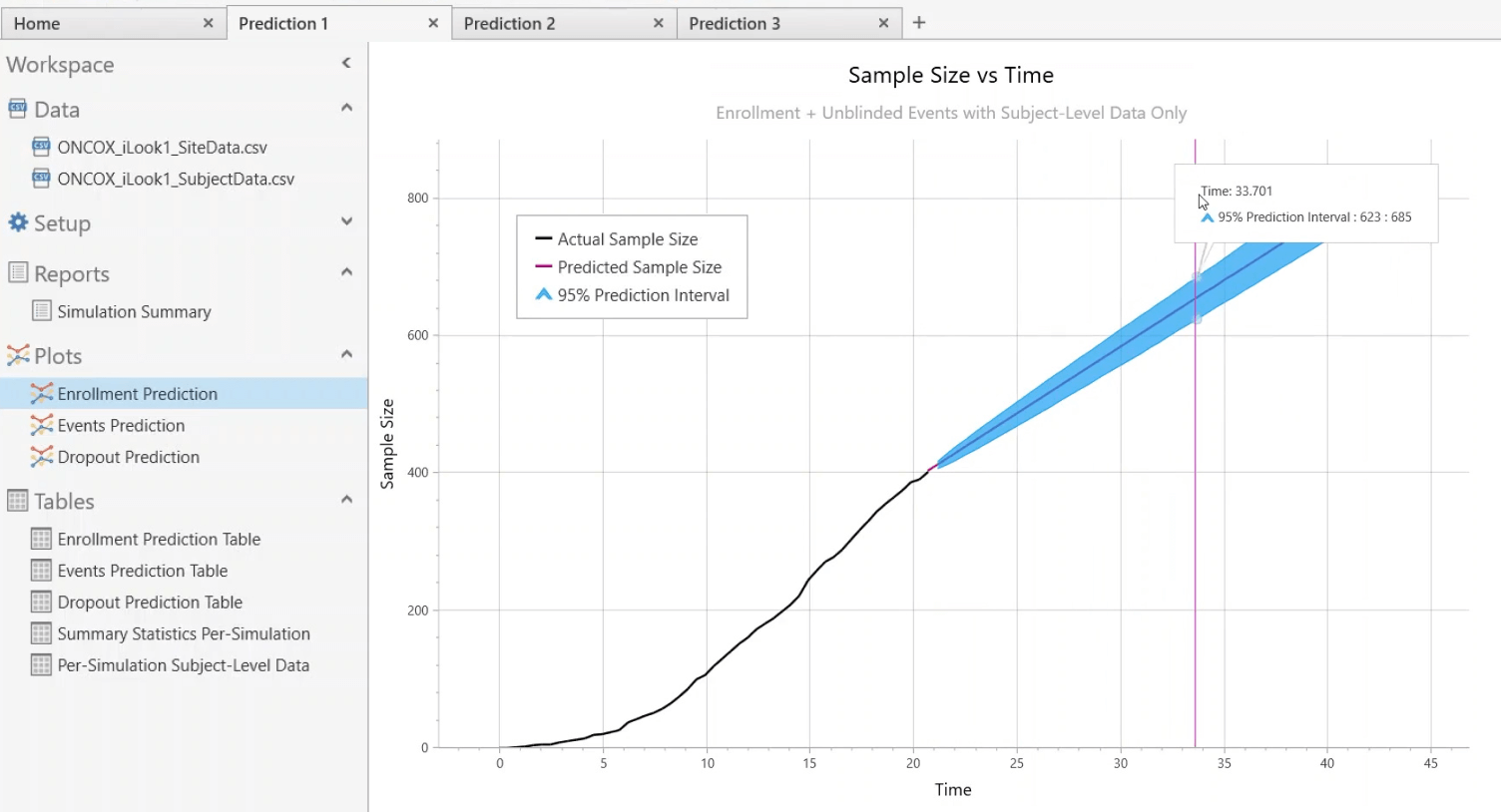Viewport: 1501px width, 812px height.
Task: Collapse the Data section
Action: pos(346,107)
